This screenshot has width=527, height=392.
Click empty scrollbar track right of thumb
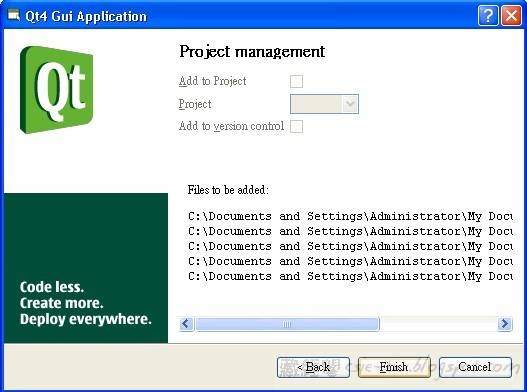pyautogui.click(x=439, y=324)
